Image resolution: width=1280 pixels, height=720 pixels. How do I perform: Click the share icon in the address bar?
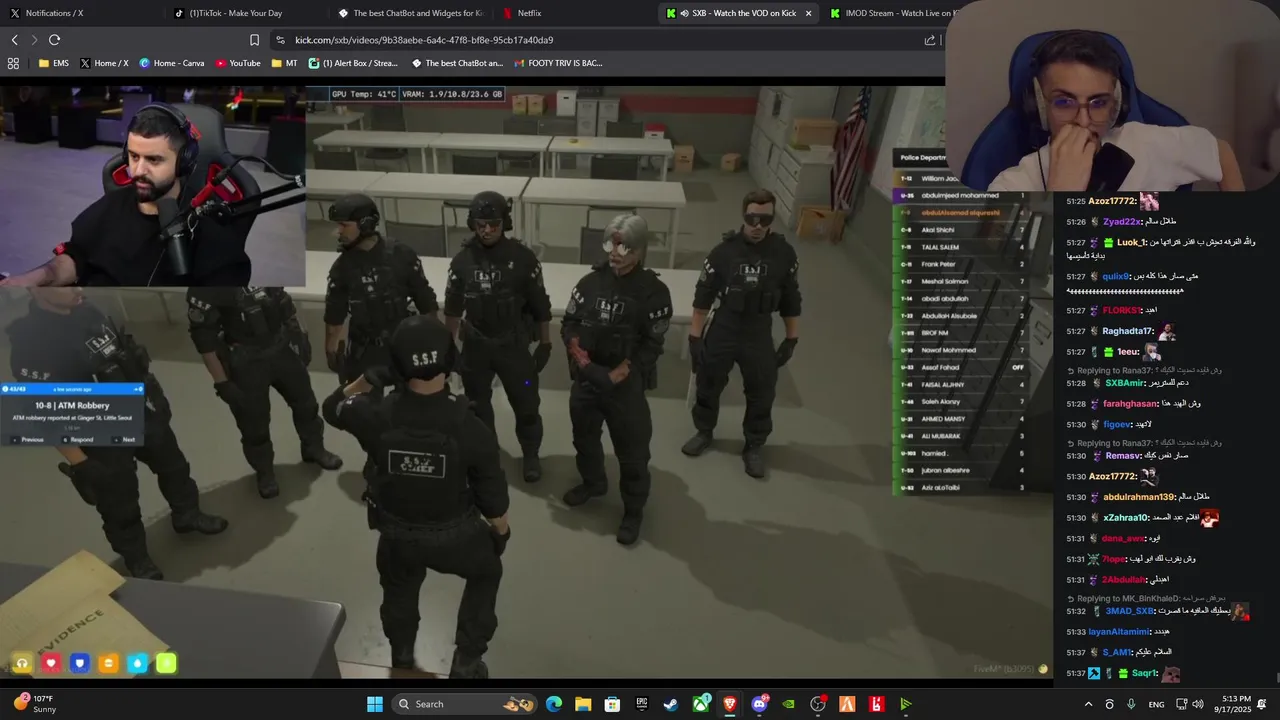(x=930, y=40)
